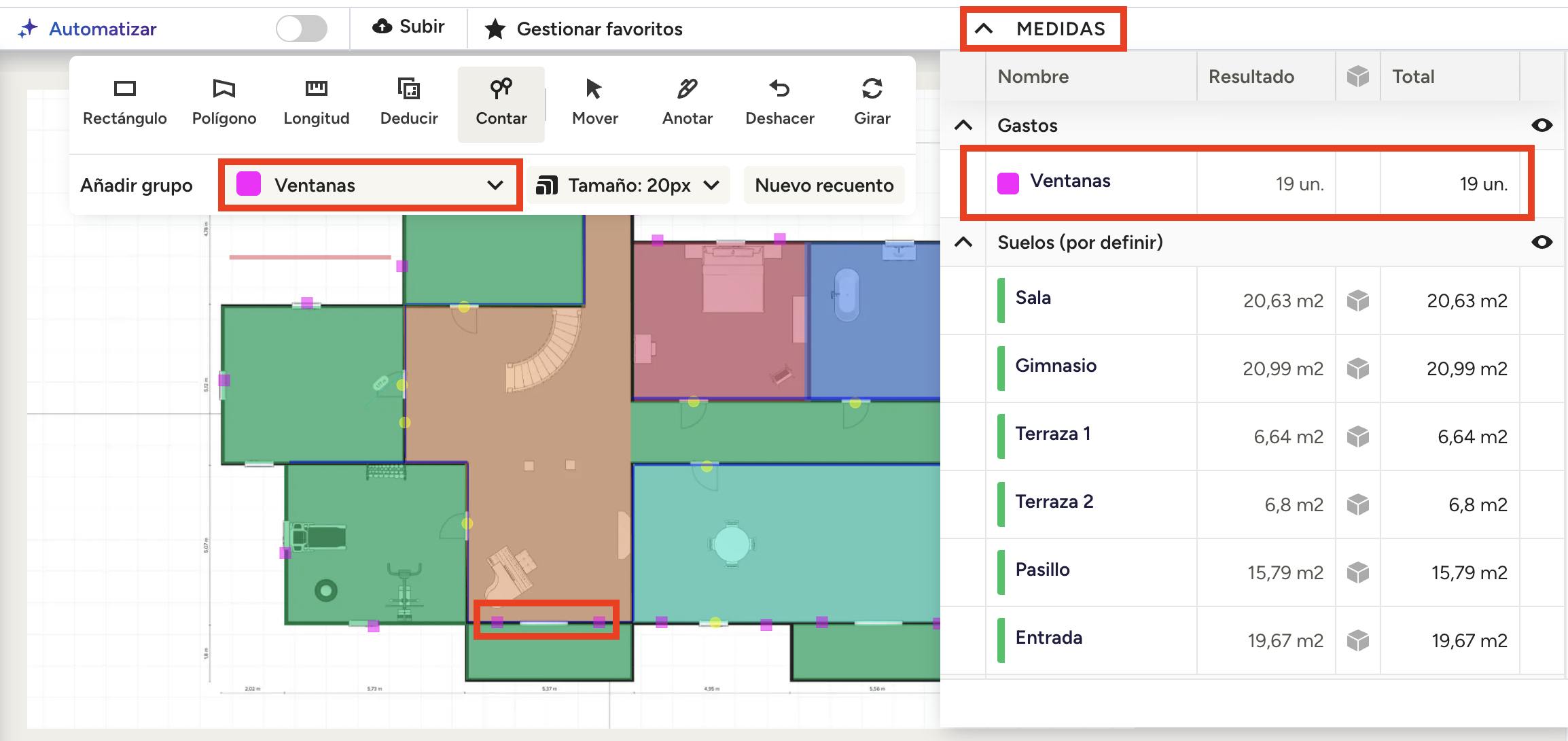Collapse the Gastos group chevron

pos(963,125)
